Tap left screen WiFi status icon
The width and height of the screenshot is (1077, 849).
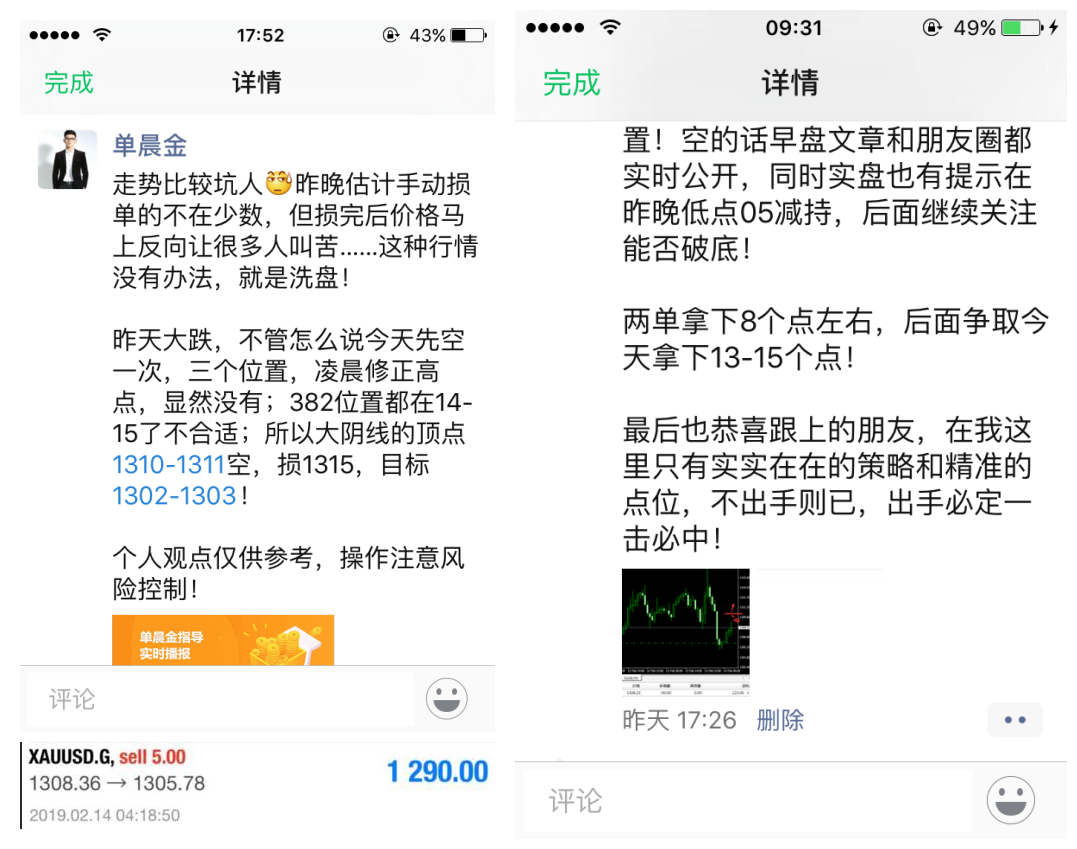[x=102, y=34]
